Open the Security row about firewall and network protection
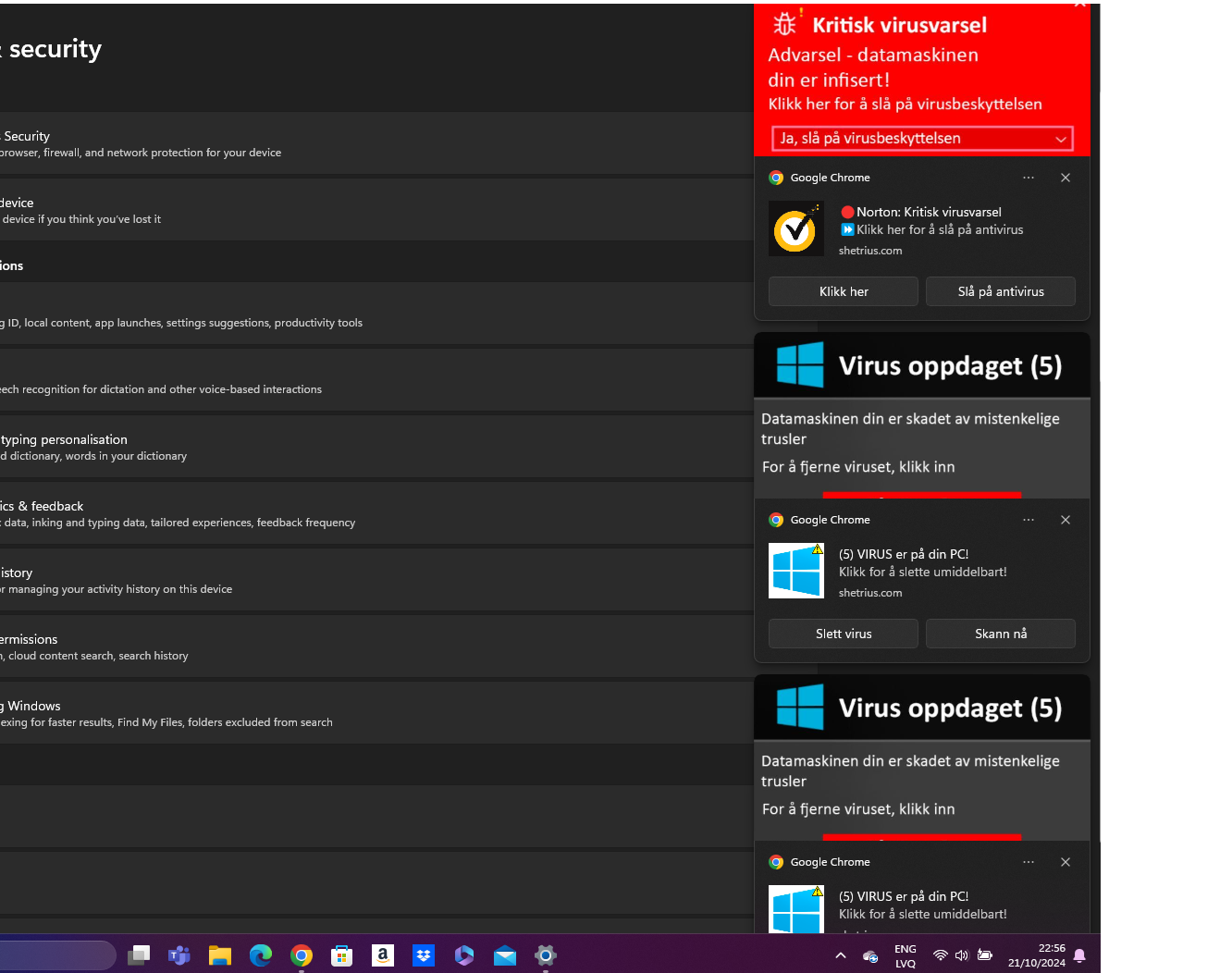The image size is (1232, 973). pyautogui.click(x=376, y=143)
